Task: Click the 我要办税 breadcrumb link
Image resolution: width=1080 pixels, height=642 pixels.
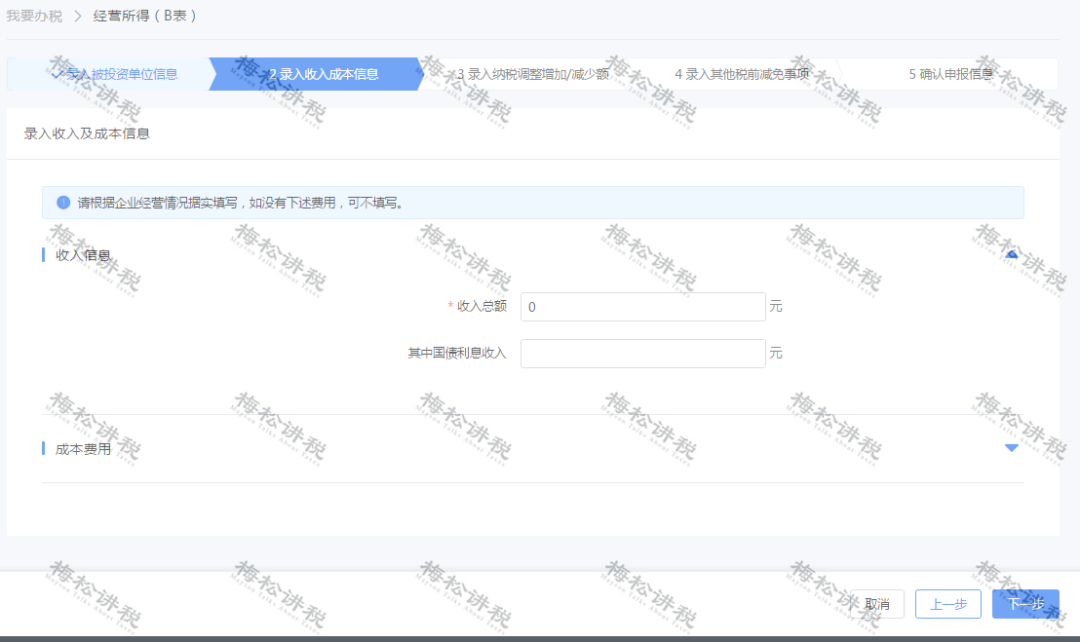Action: pos(34,16)
